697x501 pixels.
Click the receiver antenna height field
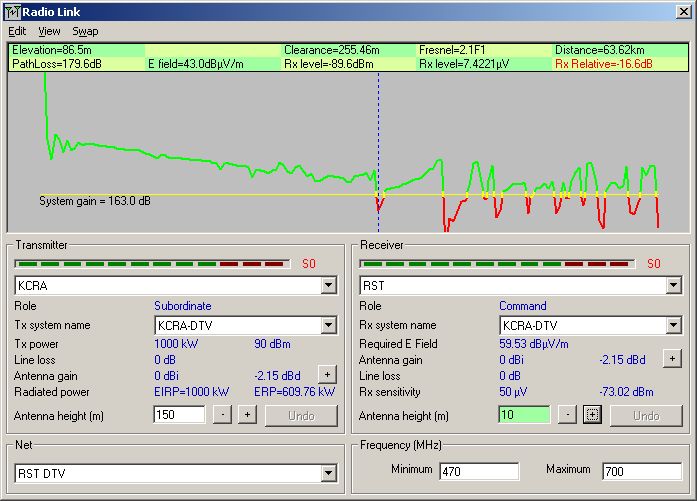coord(524,415)
